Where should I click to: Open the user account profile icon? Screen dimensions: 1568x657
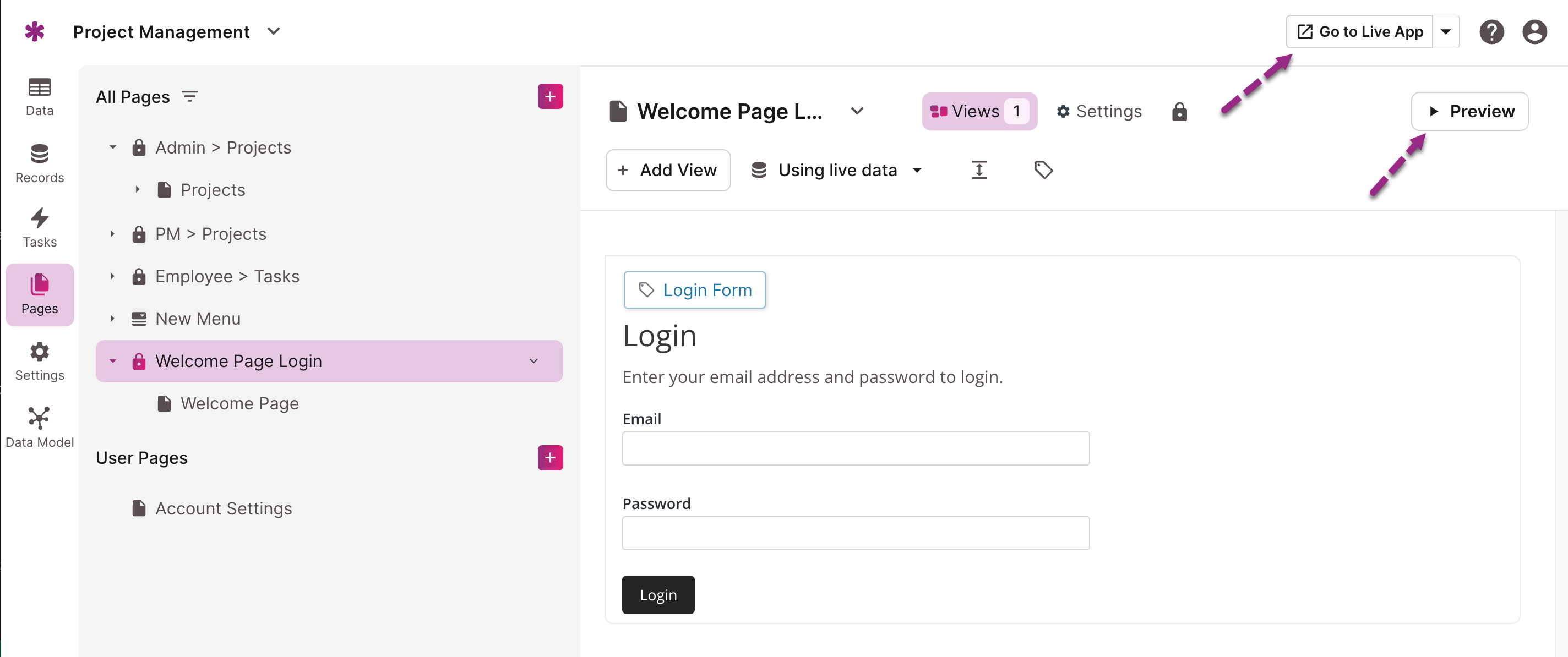[1534, 31]
